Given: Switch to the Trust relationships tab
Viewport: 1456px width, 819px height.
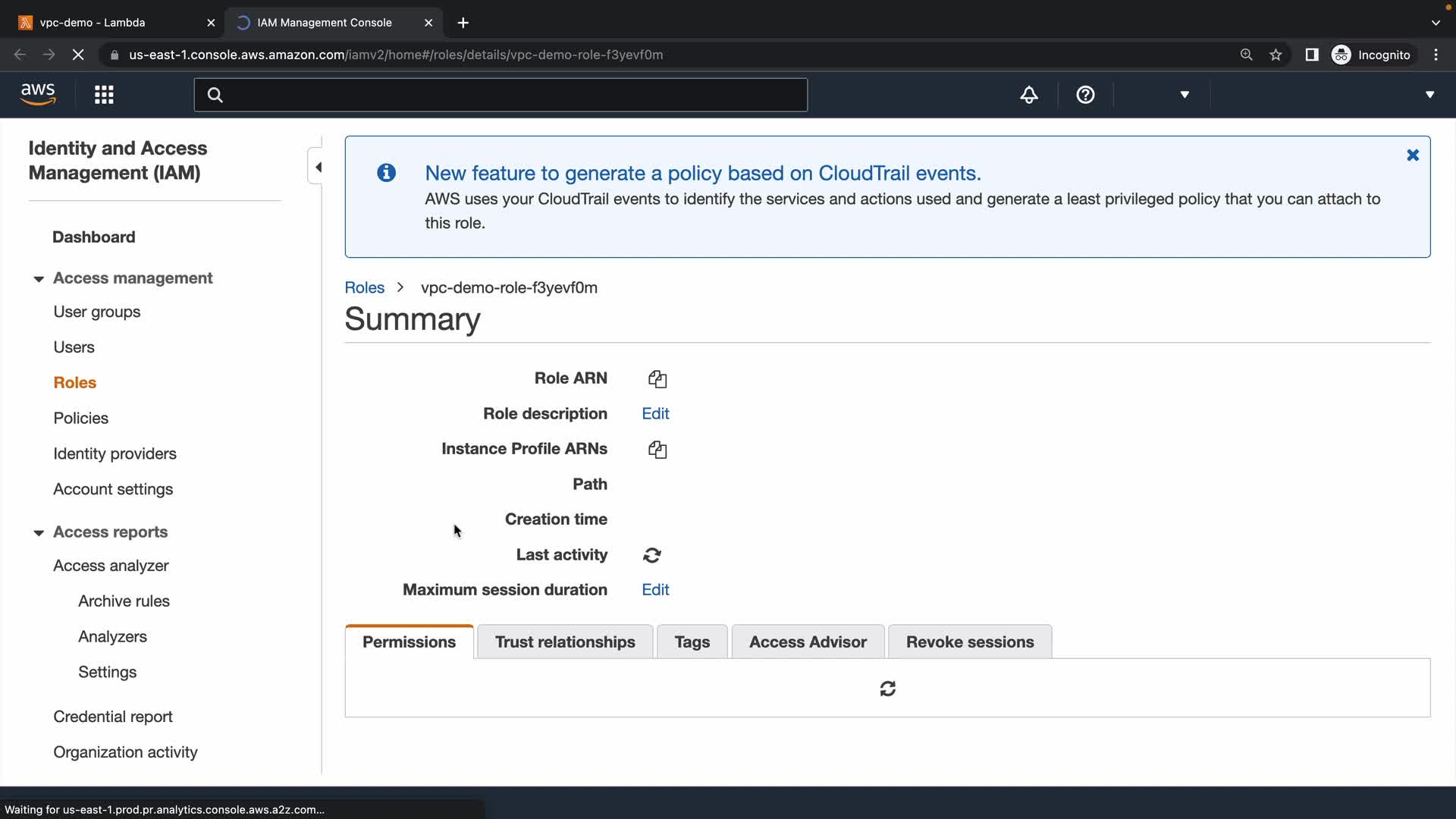Looking at the screenshot, I should [565, 642].
